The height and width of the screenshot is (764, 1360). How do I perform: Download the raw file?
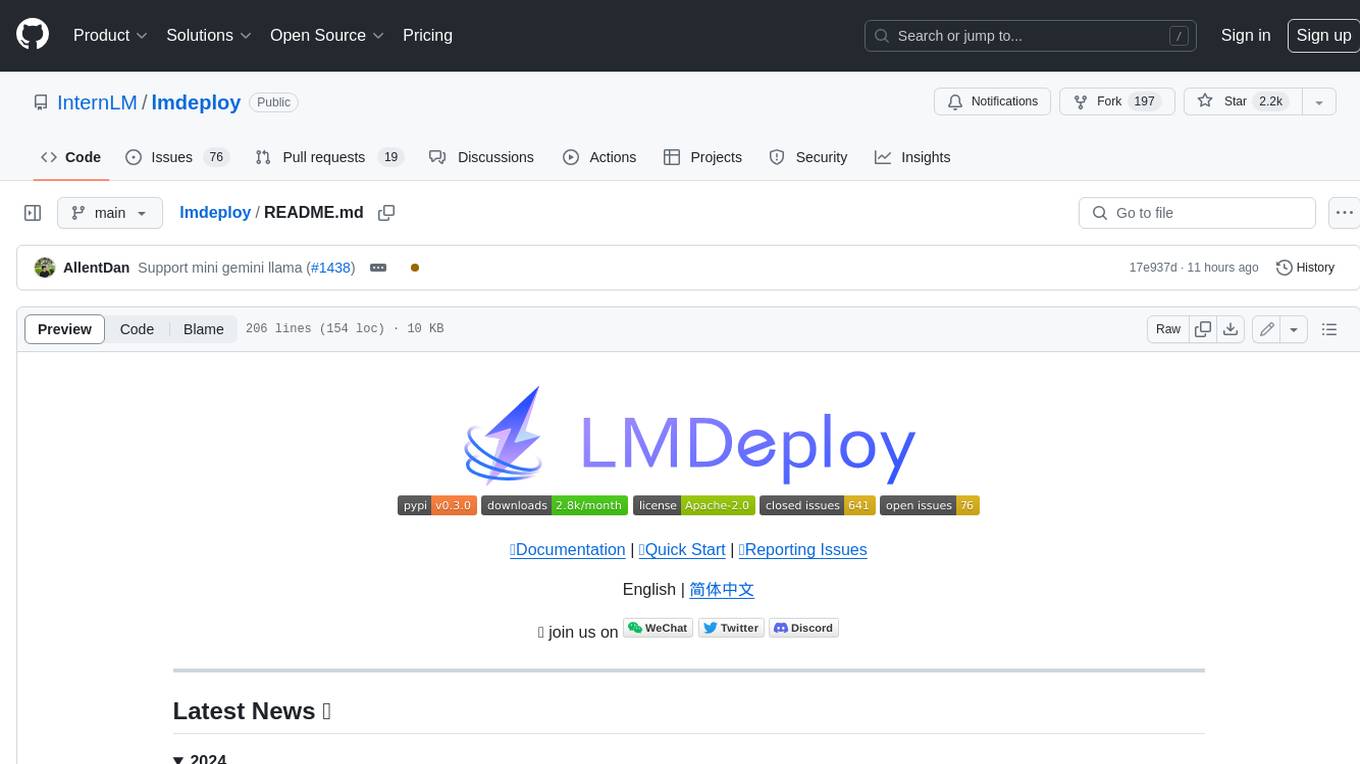point(1231,329)
